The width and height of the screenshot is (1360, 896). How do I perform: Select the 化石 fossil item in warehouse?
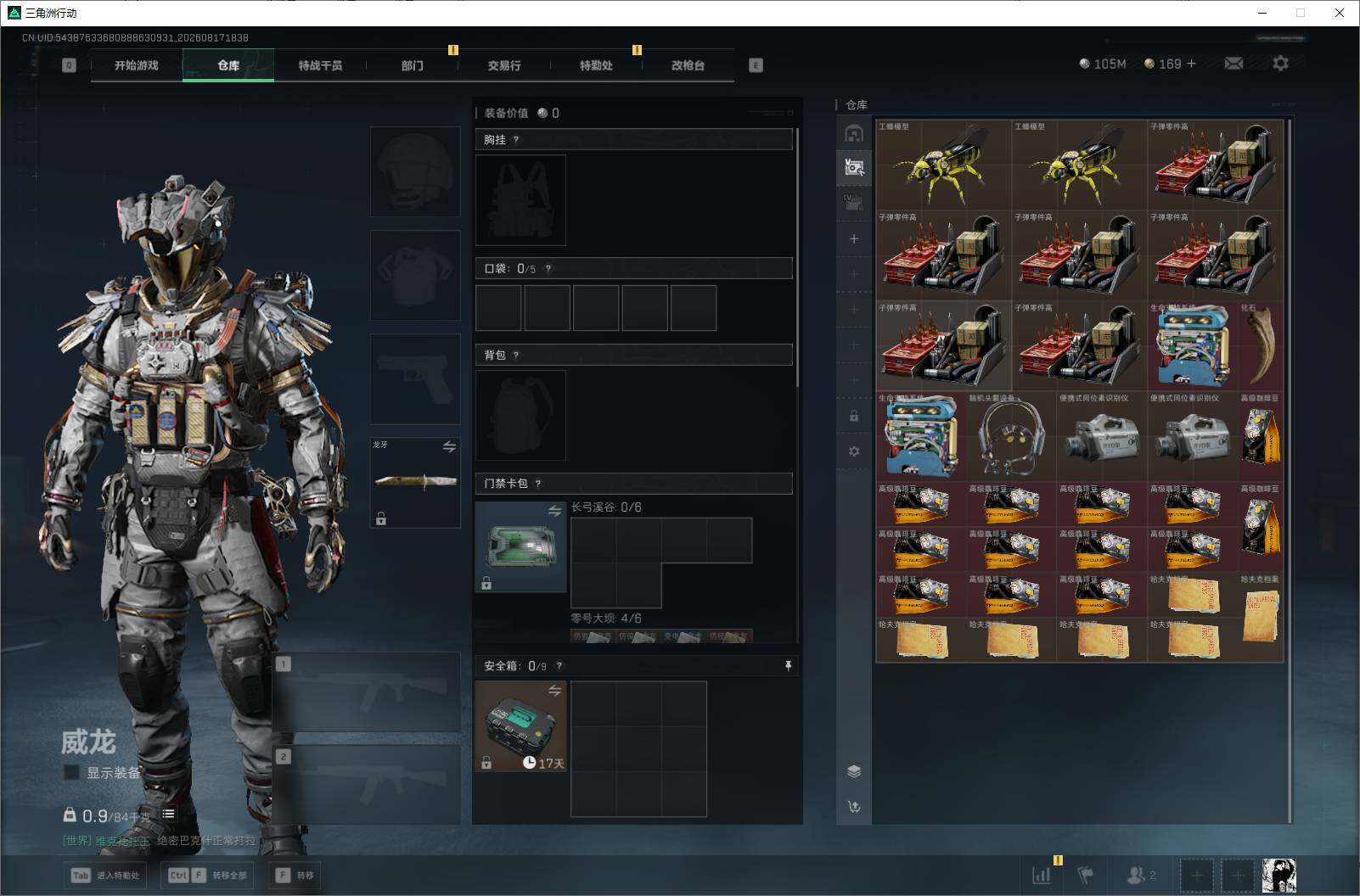click(x=1261, y=346)
